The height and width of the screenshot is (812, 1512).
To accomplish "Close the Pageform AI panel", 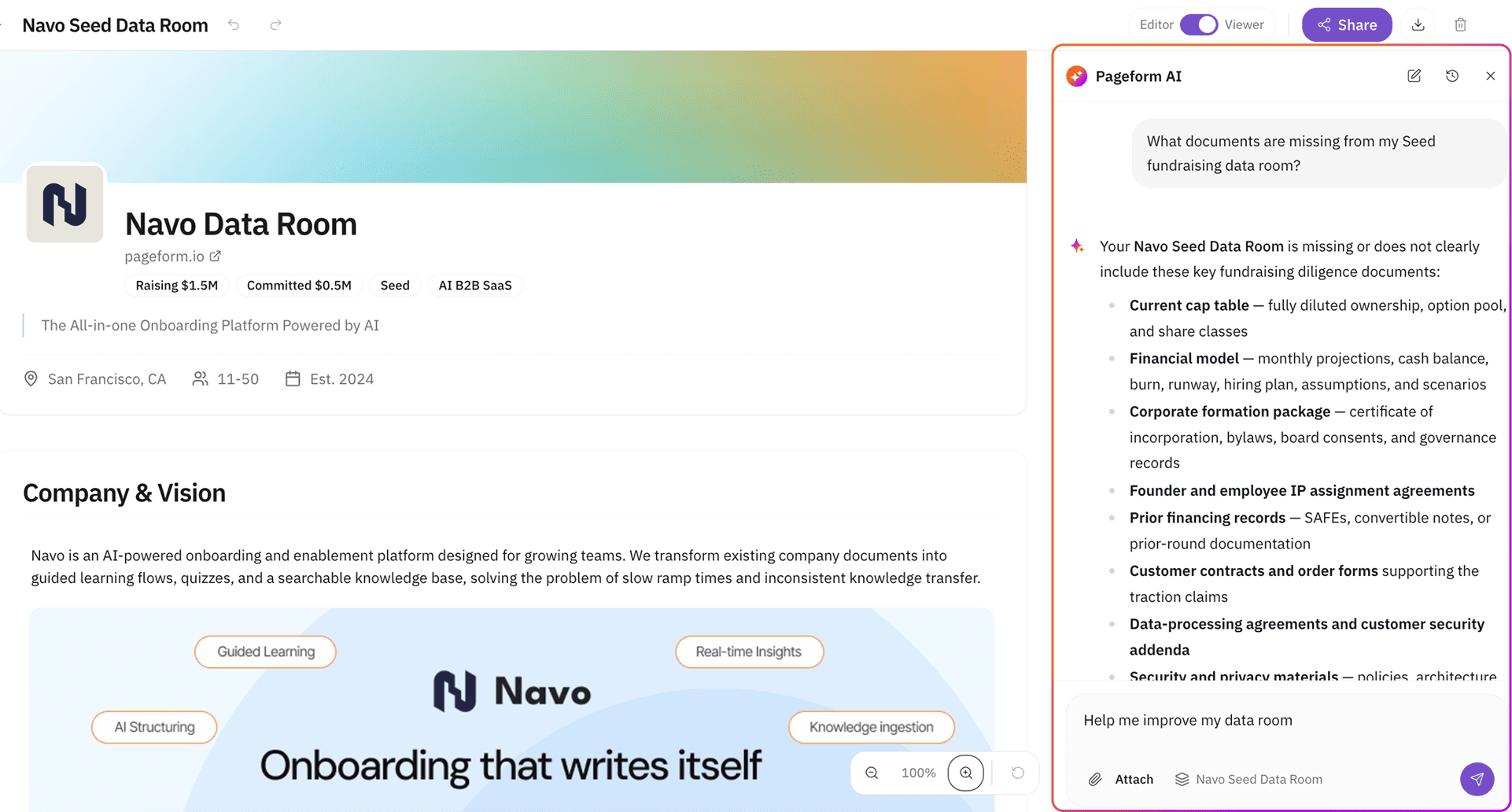I will pos(1491,76).
